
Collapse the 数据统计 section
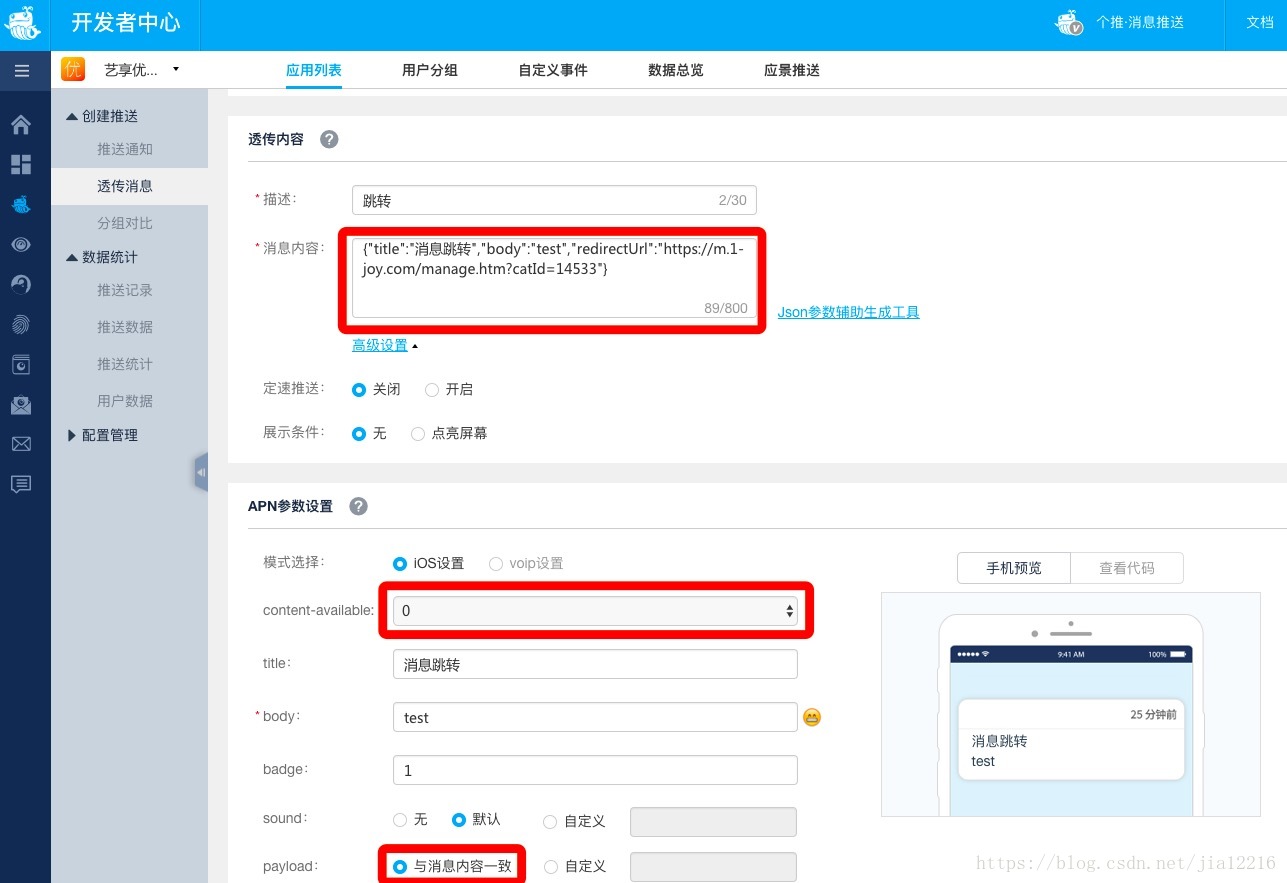[x=101, y=257]
